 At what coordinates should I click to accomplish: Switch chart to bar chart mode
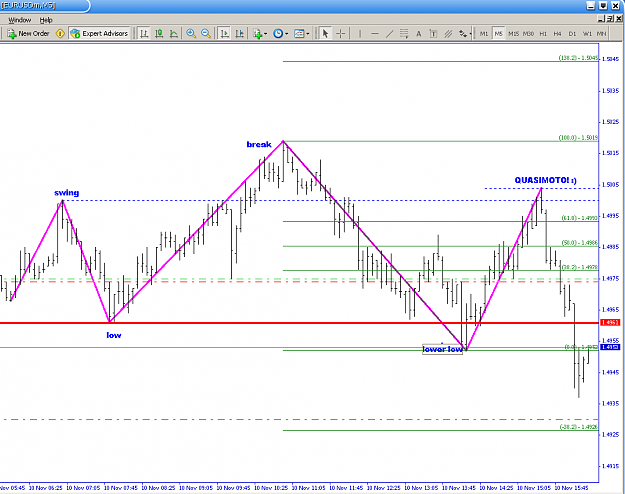coord(144,33)
